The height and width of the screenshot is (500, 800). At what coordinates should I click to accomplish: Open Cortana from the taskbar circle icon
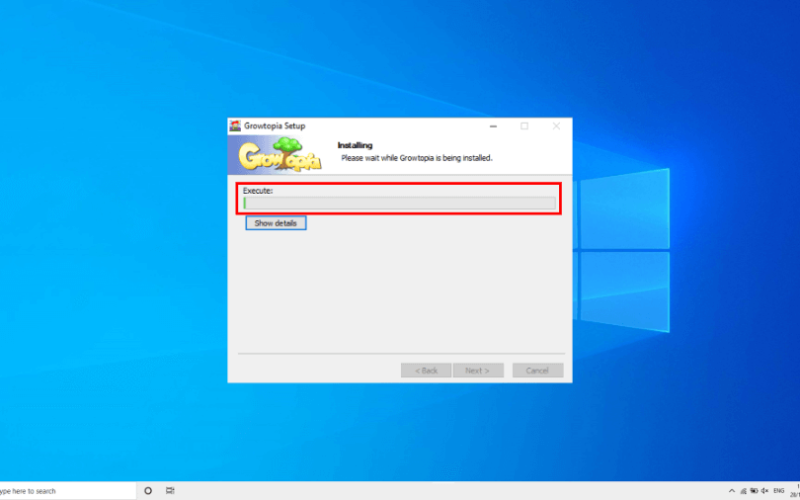click(148, 491)
